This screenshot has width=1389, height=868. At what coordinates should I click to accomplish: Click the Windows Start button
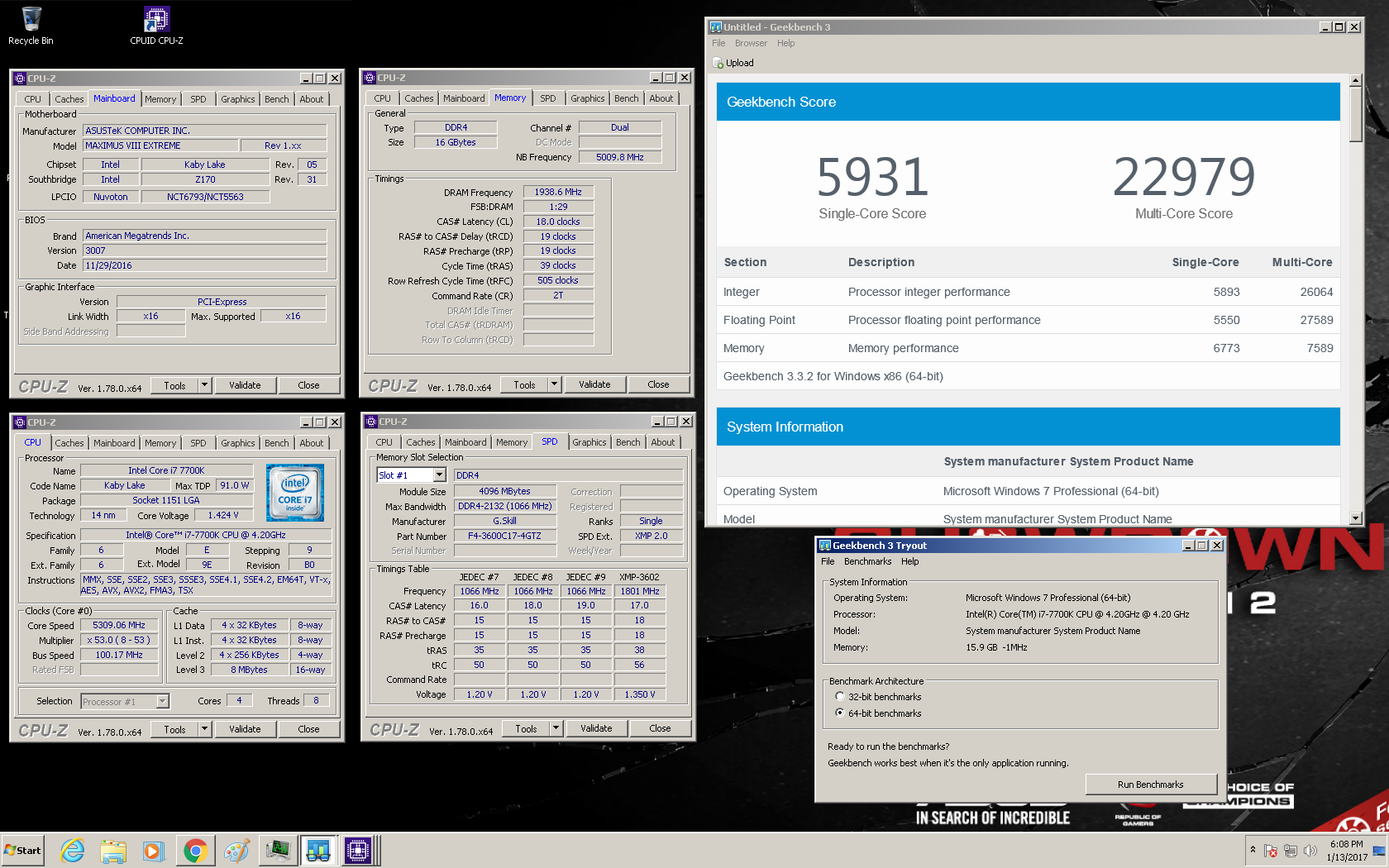(x=23, y=851)
